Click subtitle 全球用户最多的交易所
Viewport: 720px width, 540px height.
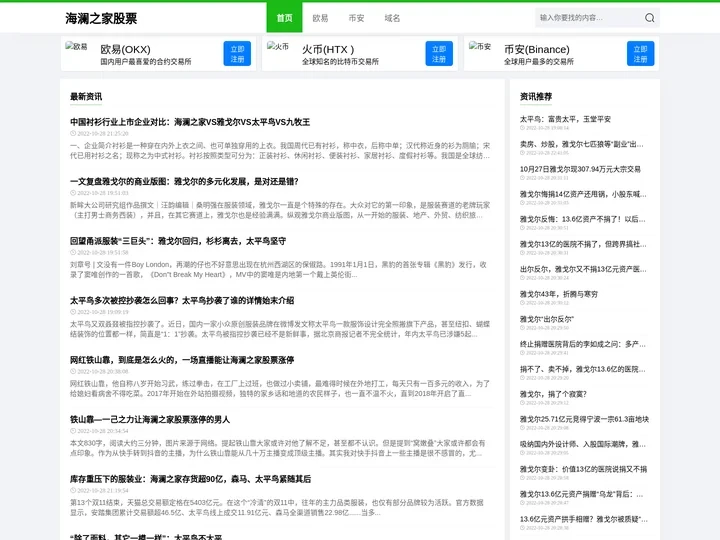tap(539, 62)
